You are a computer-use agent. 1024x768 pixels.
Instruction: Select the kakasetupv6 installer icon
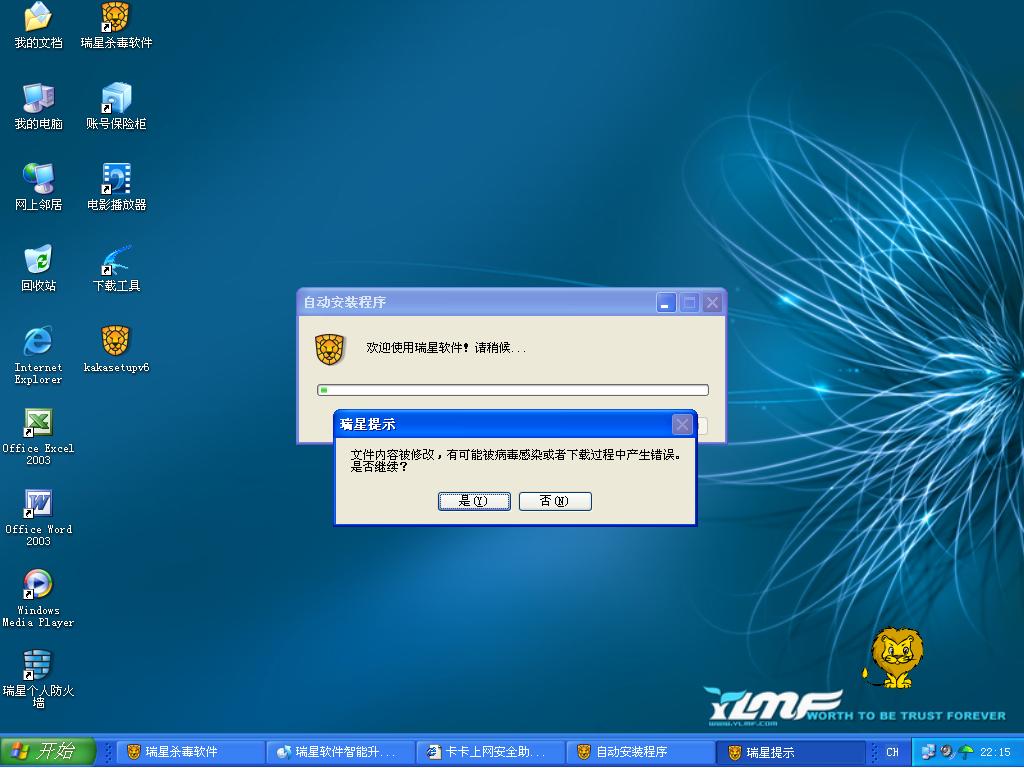click(x=116, y=349)
